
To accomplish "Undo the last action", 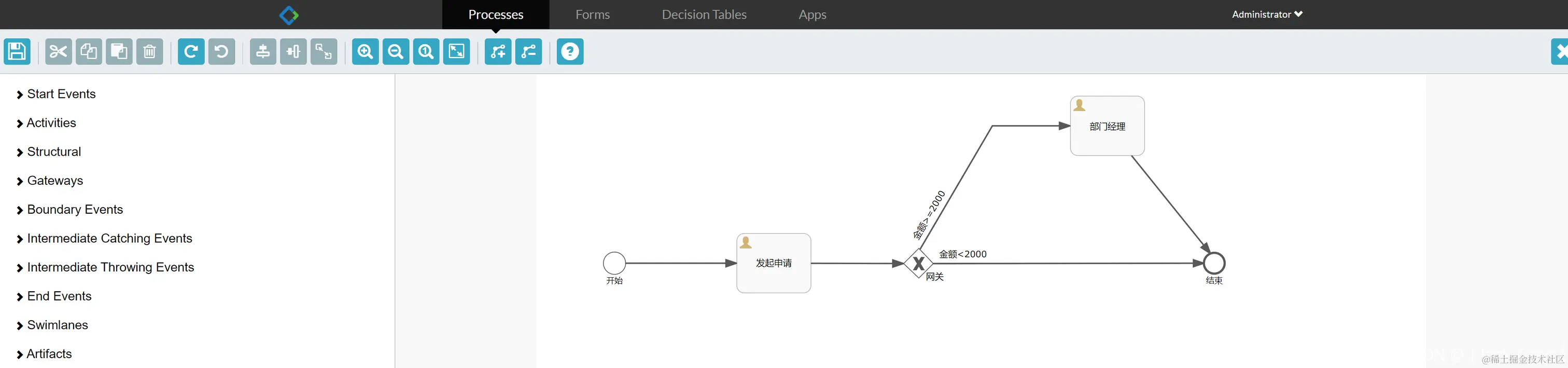I will pos(221,52).
